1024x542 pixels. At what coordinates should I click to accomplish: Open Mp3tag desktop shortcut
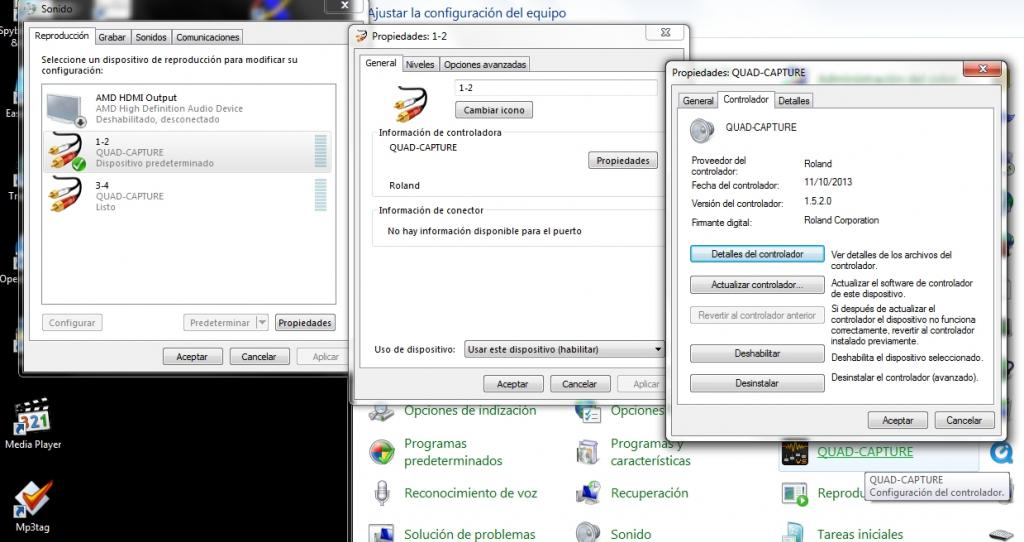tap(33, 500)
